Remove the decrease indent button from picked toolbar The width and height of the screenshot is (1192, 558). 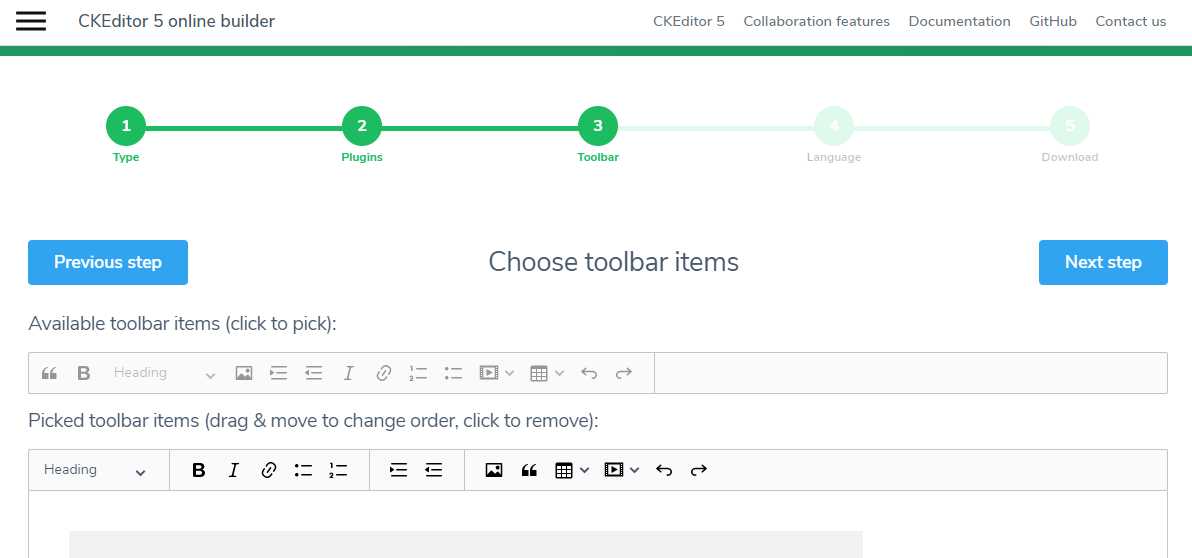pos(433,471)
